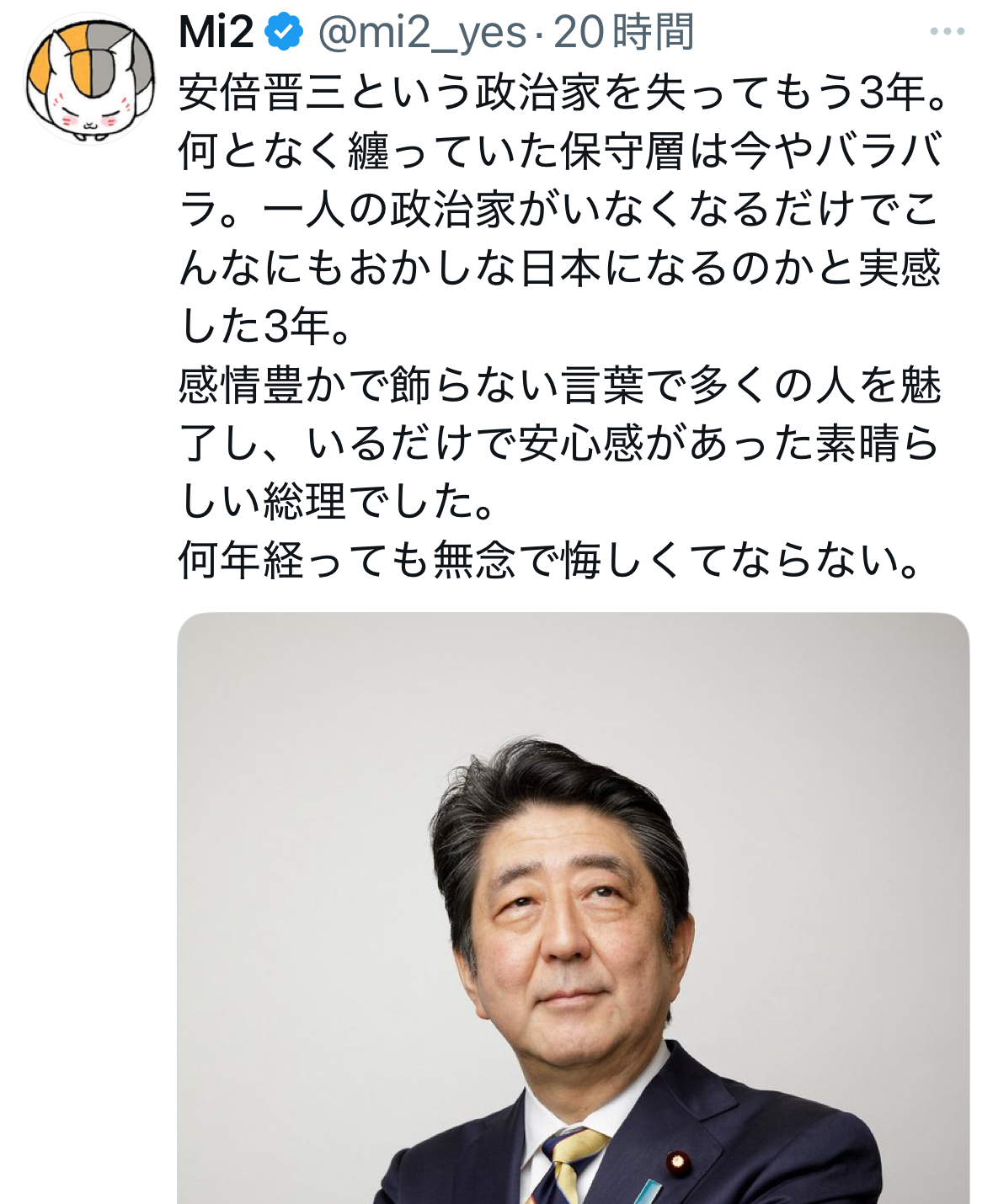993x1204 pixels.
Task: Click the line starting "ラ。一人の政治家が"
Action: [x=559, y=209]
